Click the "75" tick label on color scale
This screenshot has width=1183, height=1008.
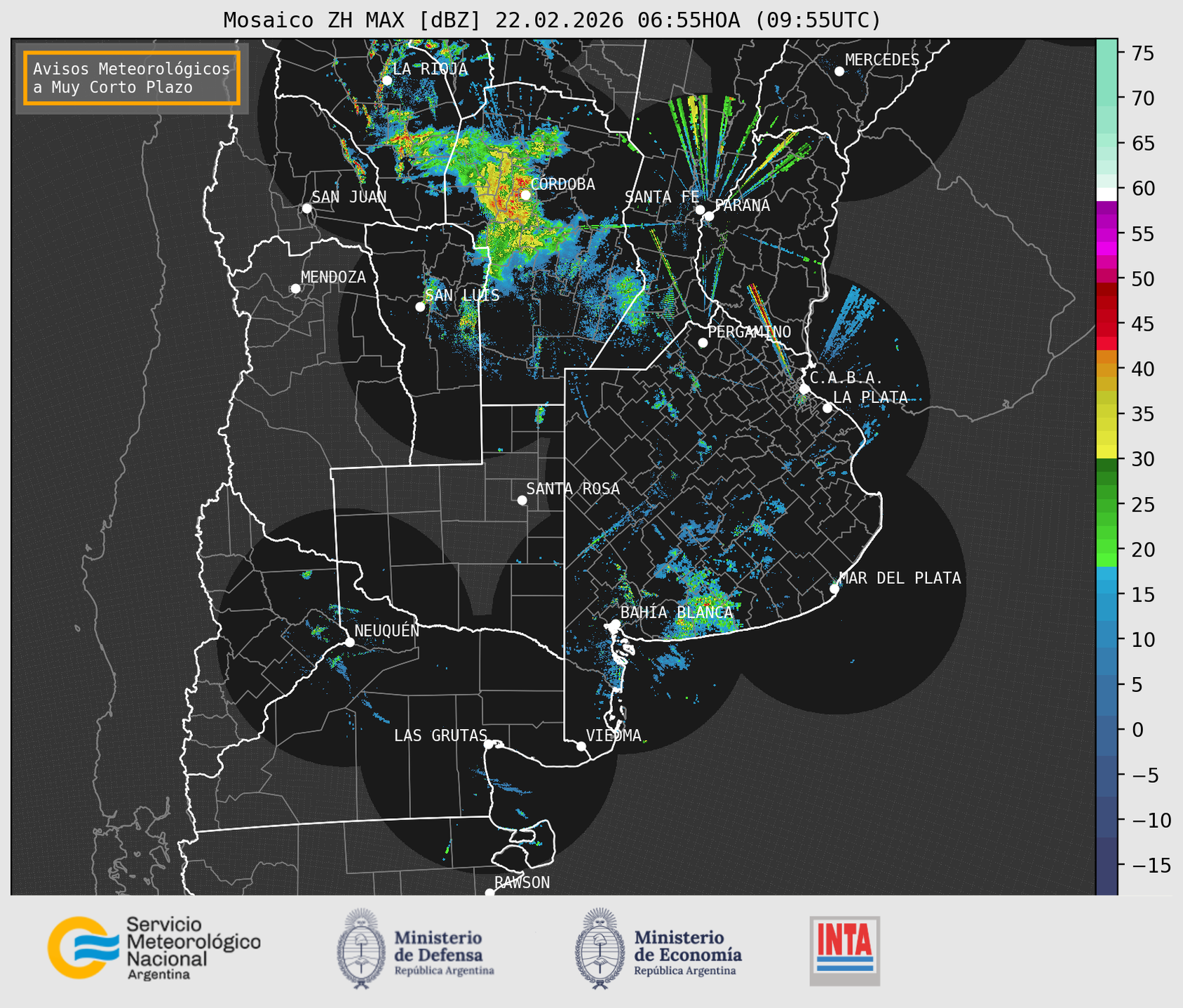pos(1142,53)
